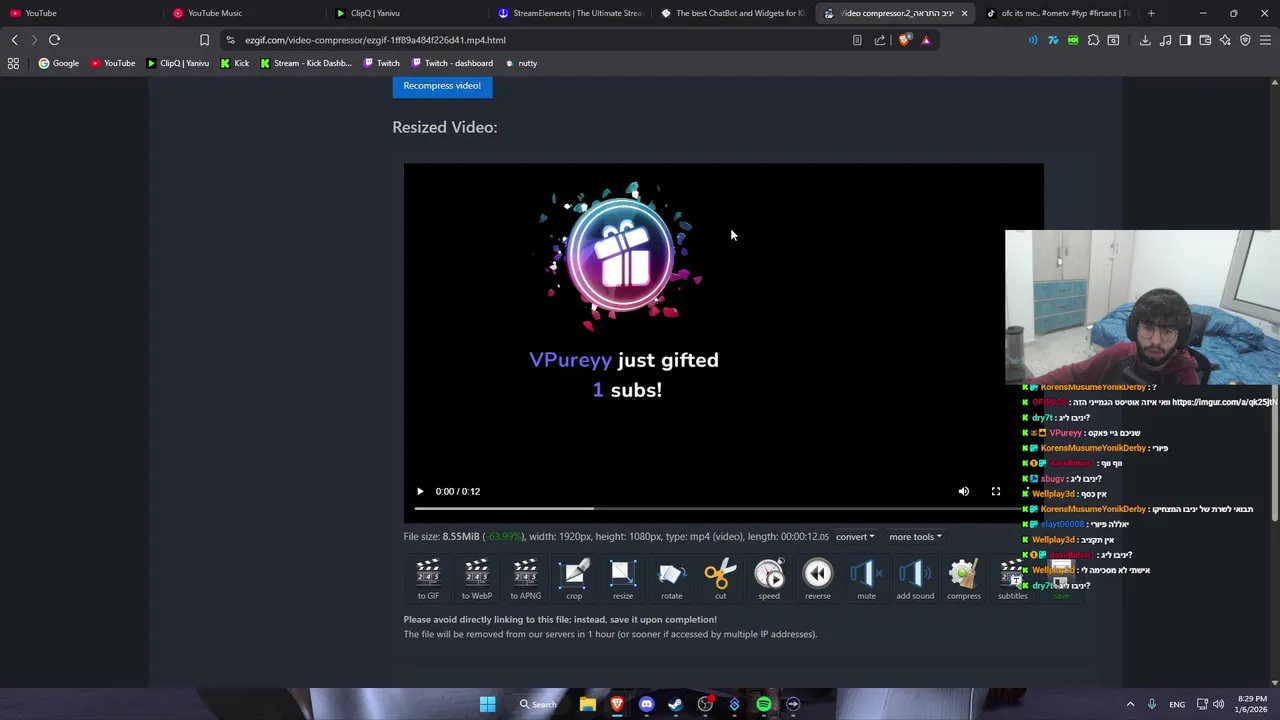Toggle video player volume
The image size is (1280, 720).
click(963, 491)
